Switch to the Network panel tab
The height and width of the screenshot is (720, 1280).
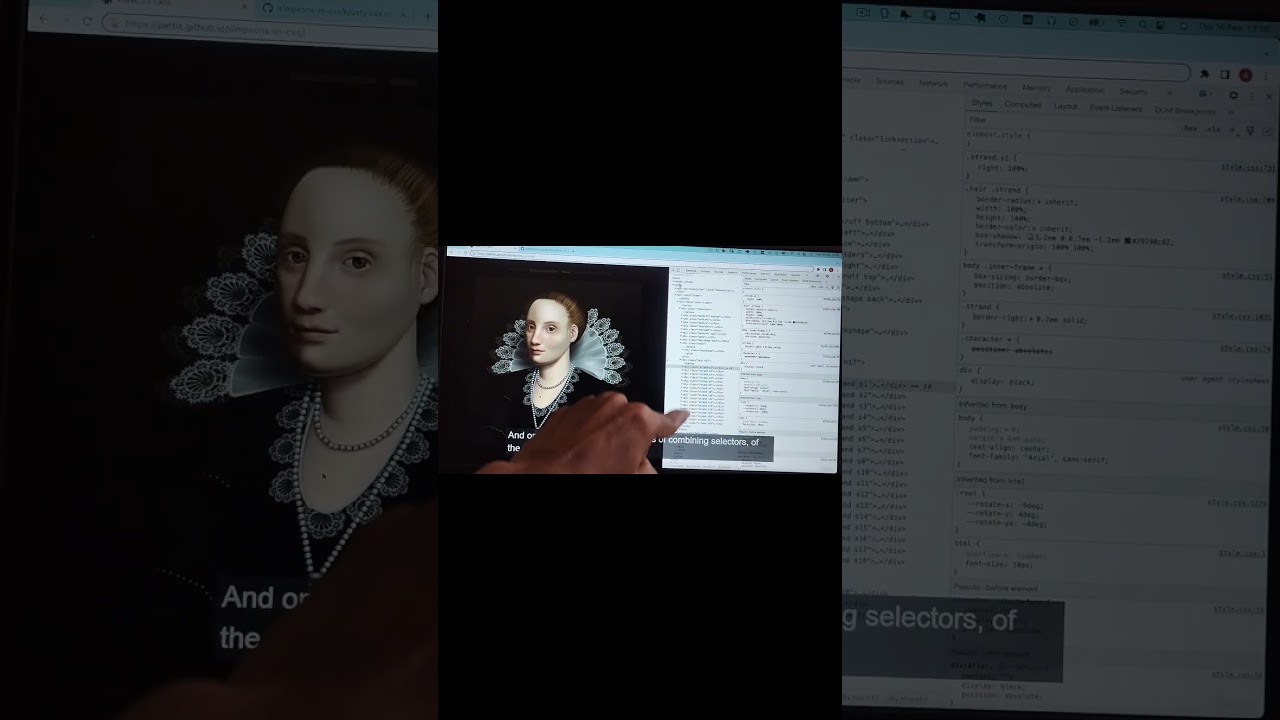(x=933, y=84)
